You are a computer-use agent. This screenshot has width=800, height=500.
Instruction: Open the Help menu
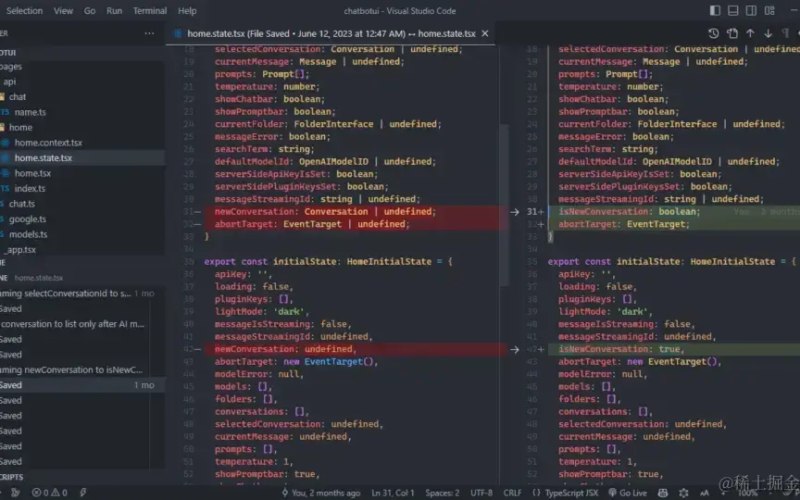[x=187, y=10]
